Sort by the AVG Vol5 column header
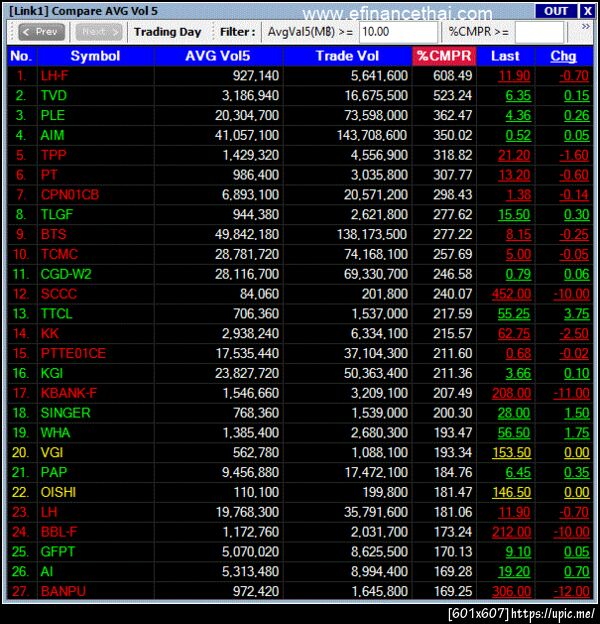This screenshot has width=600, height=624. tap(218, 56)
